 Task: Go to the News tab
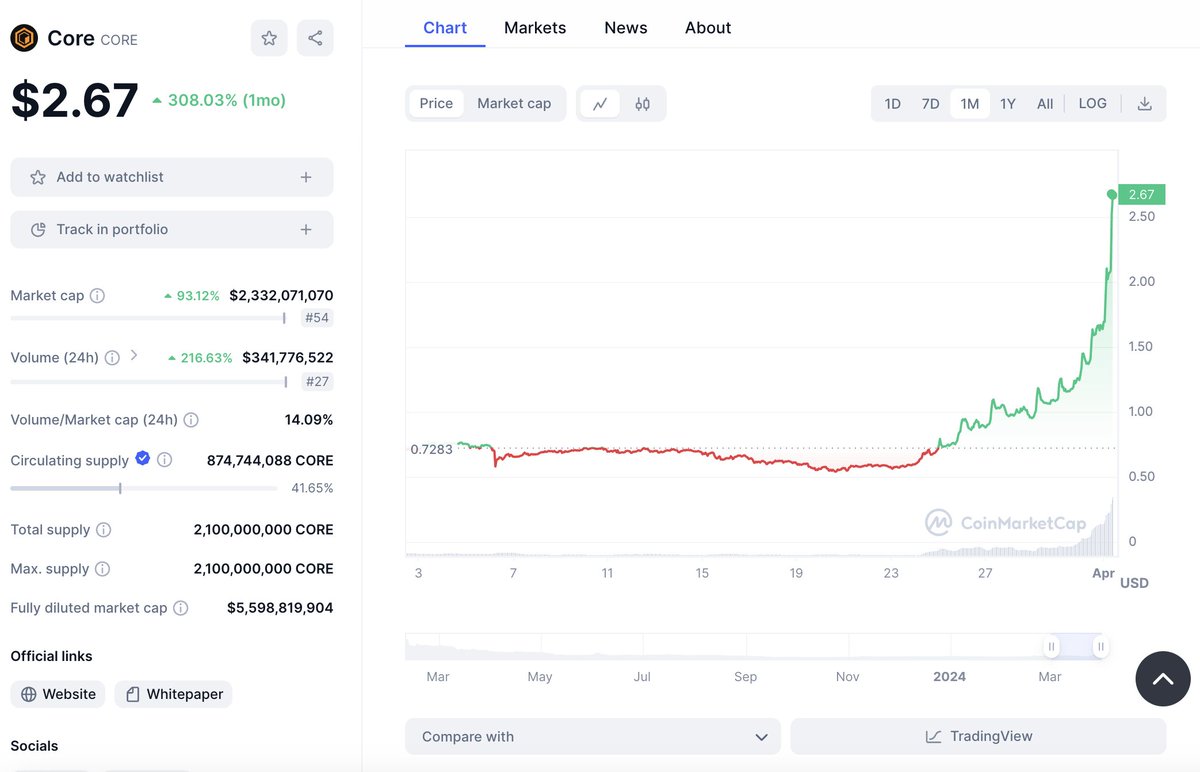point(626,28)
